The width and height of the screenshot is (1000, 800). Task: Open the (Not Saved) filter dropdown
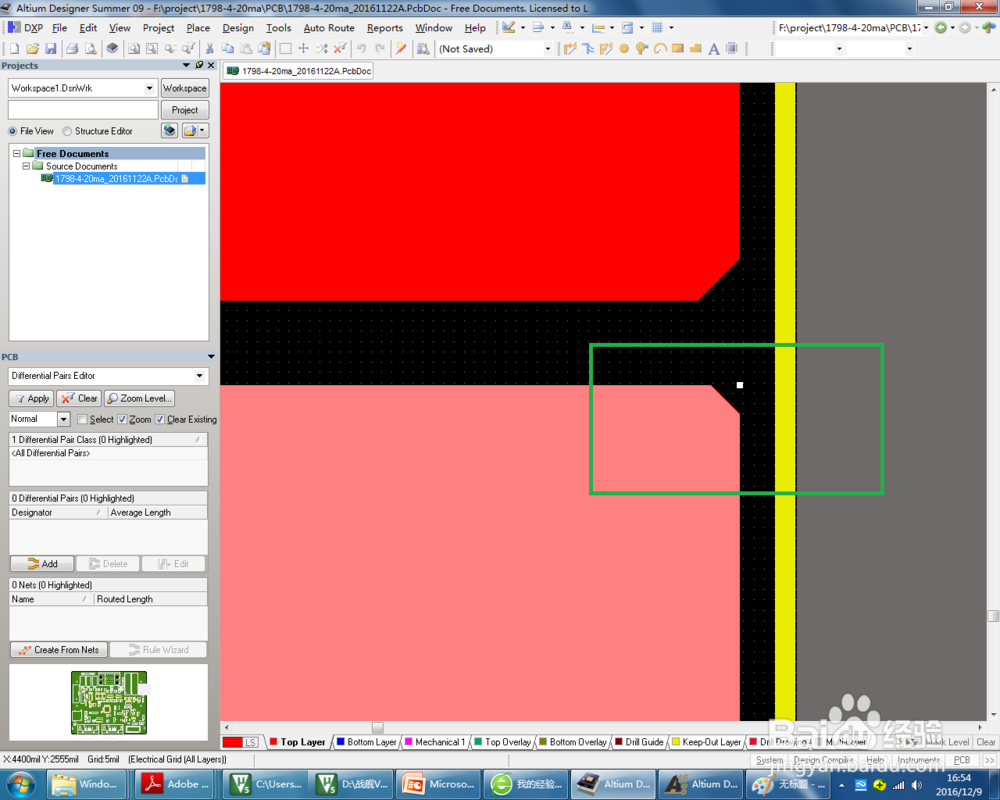(x=547, y=48)
